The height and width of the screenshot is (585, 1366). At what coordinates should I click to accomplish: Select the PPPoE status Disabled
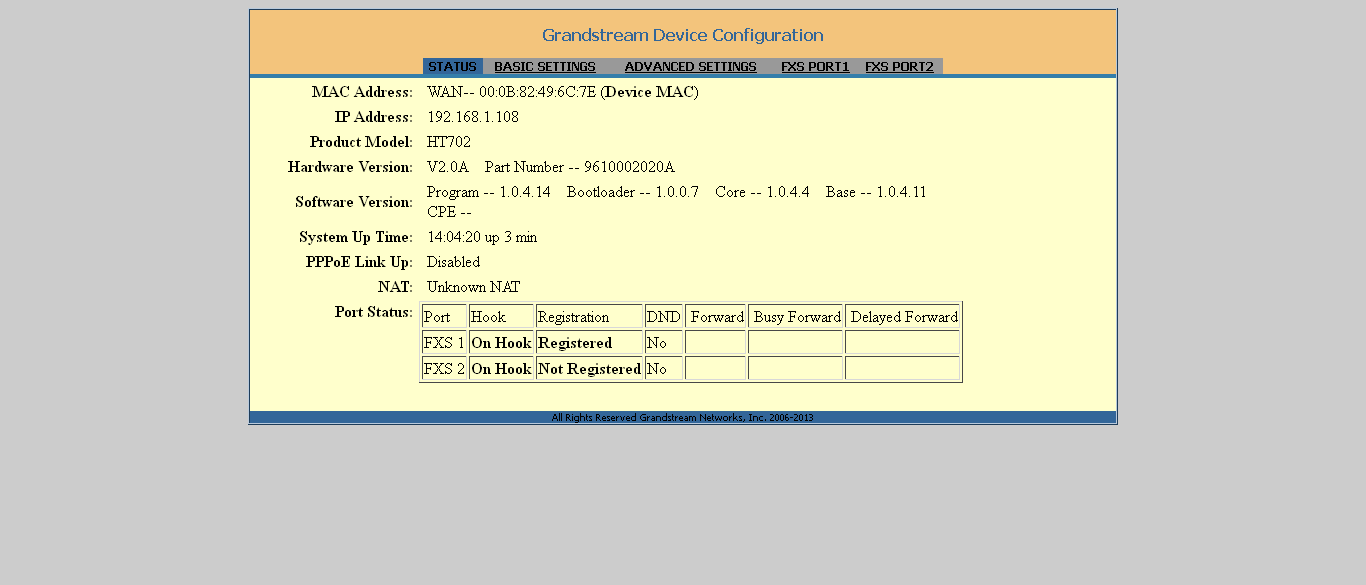click(x=453, y=262)
